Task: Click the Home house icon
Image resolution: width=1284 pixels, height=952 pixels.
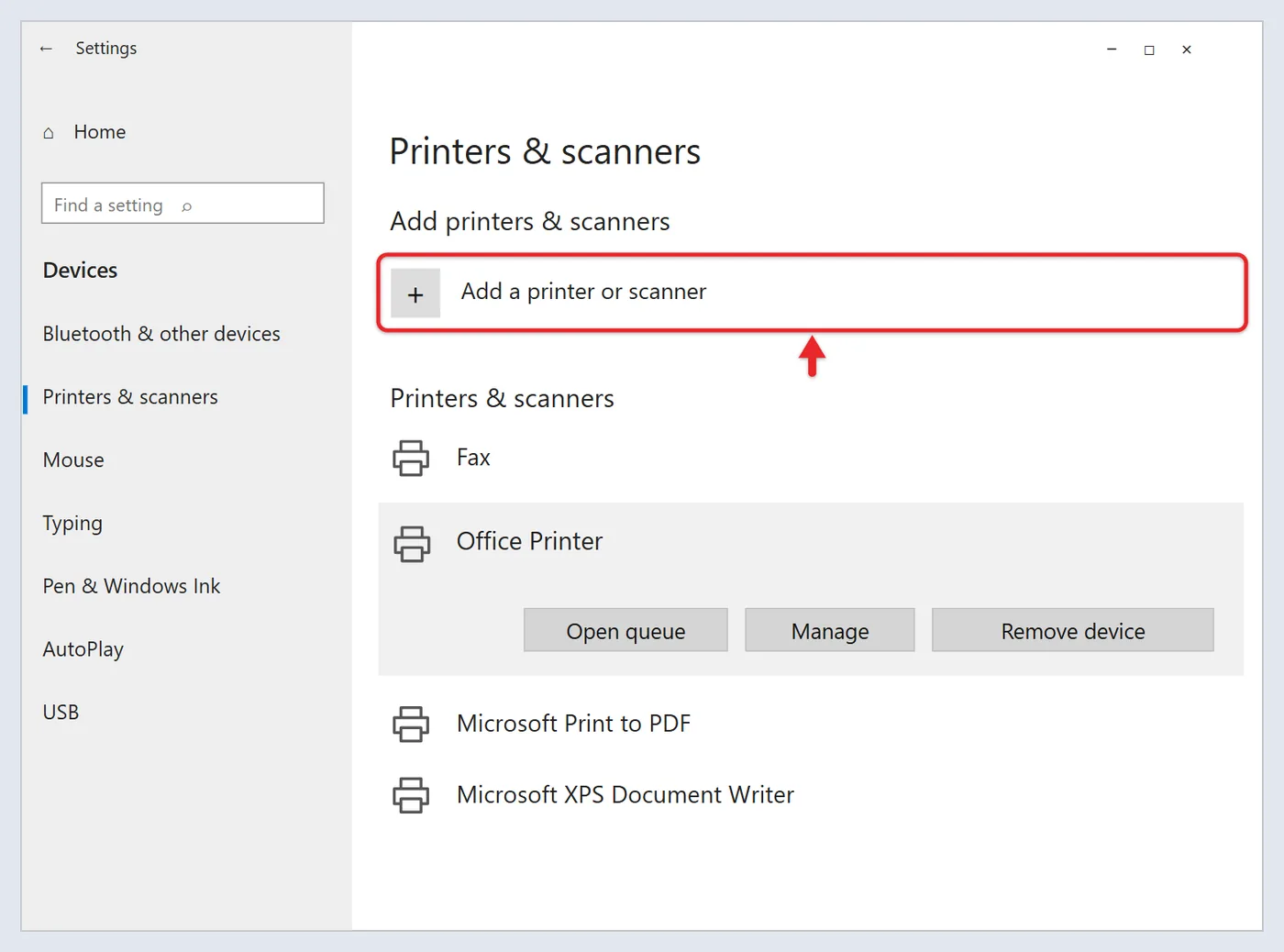Action: point(49,133)
